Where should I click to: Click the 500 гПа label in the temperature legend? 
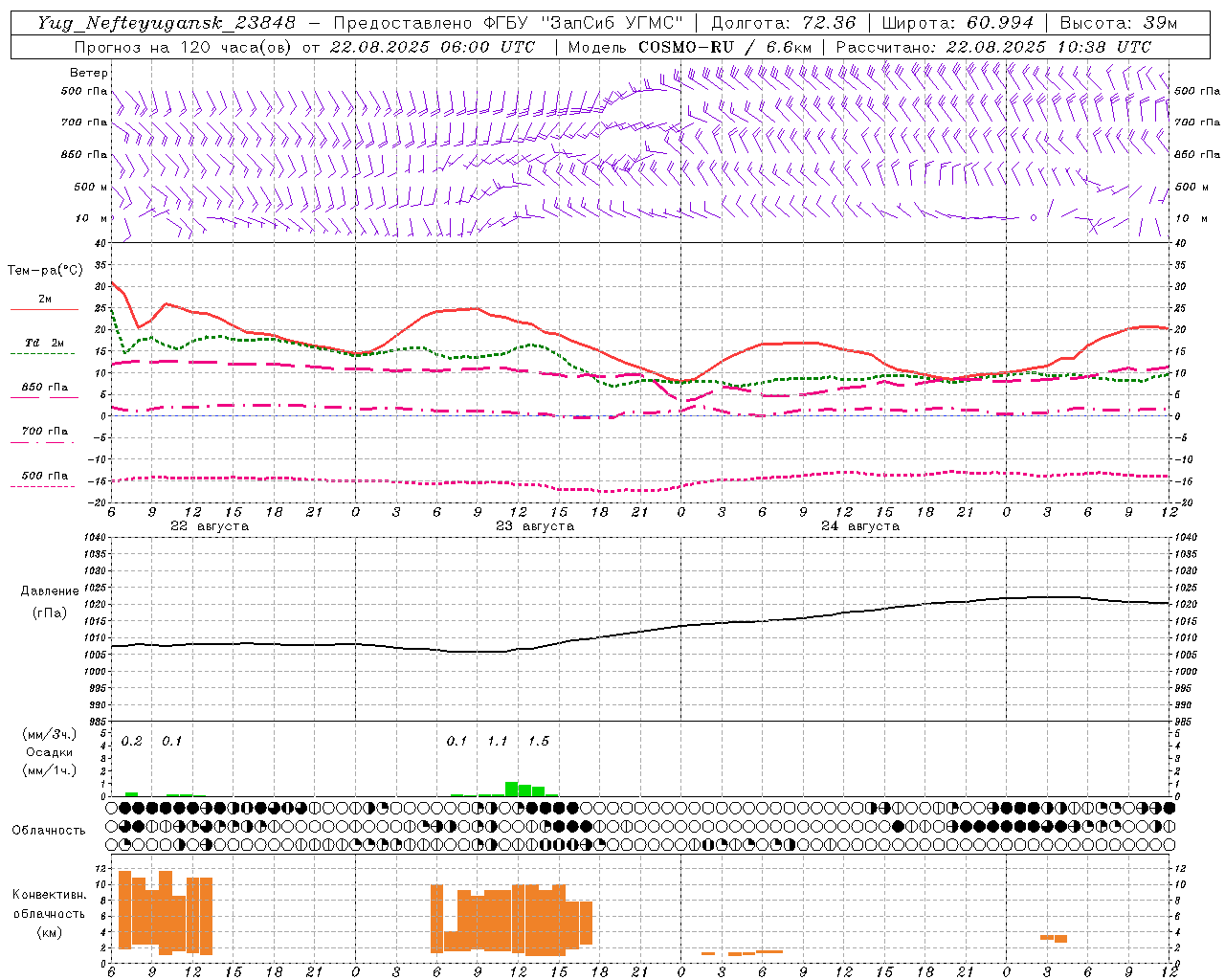45,476
